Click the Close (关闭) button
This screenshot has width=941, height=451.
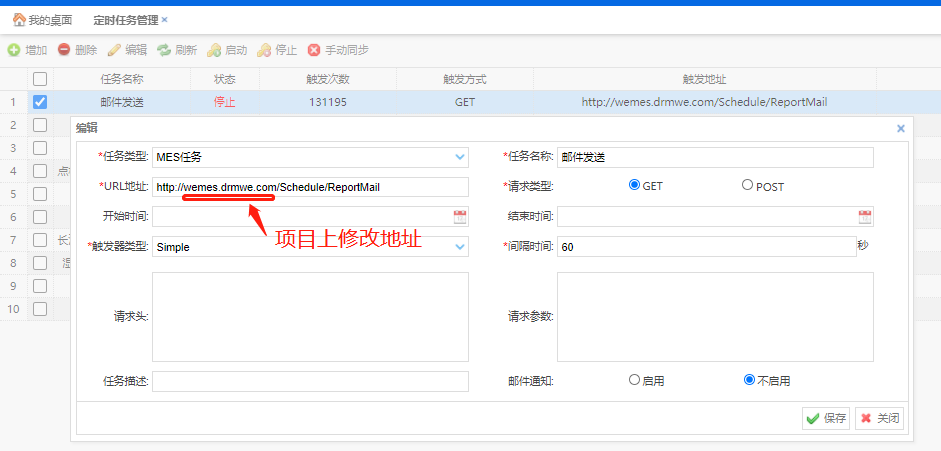pyautogui.click(x=879, y=418)
